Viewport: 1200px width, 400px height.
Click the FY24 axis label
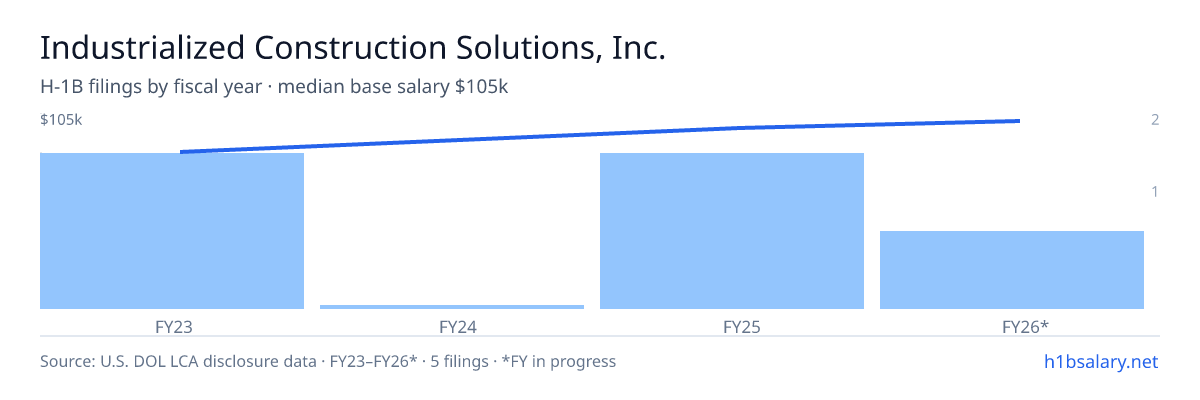coord(452,326)
